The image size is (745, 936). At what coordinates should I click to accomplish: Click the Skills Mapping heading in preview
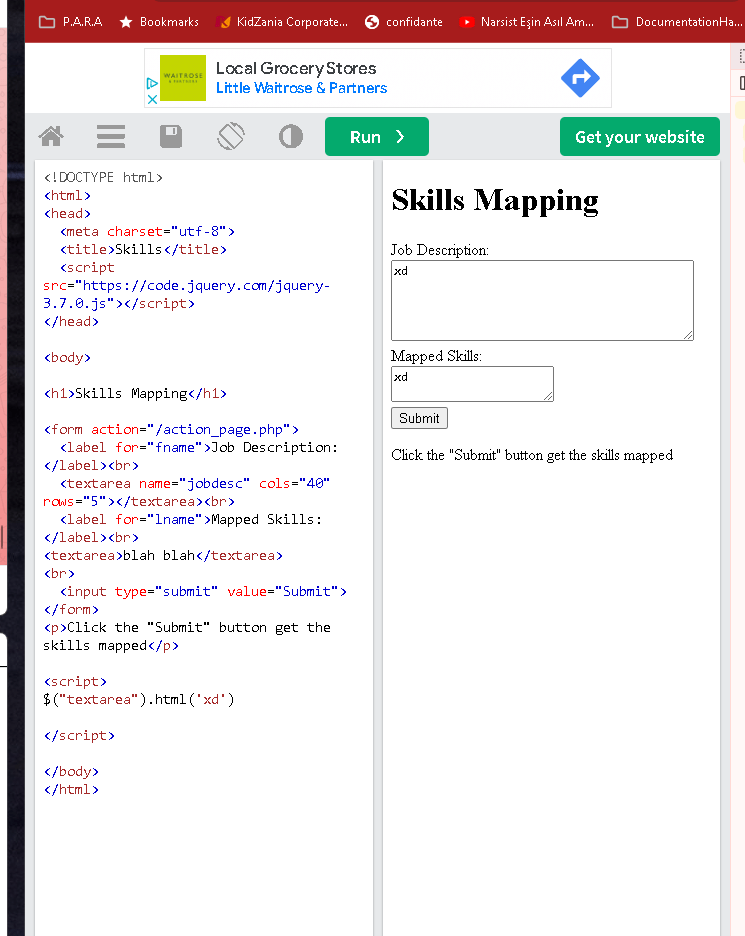pos(495,201)
